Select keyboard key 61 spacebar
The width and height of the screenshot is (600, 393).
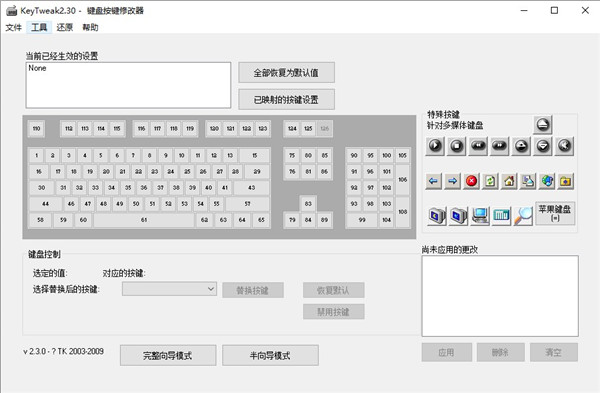(144, 220)
